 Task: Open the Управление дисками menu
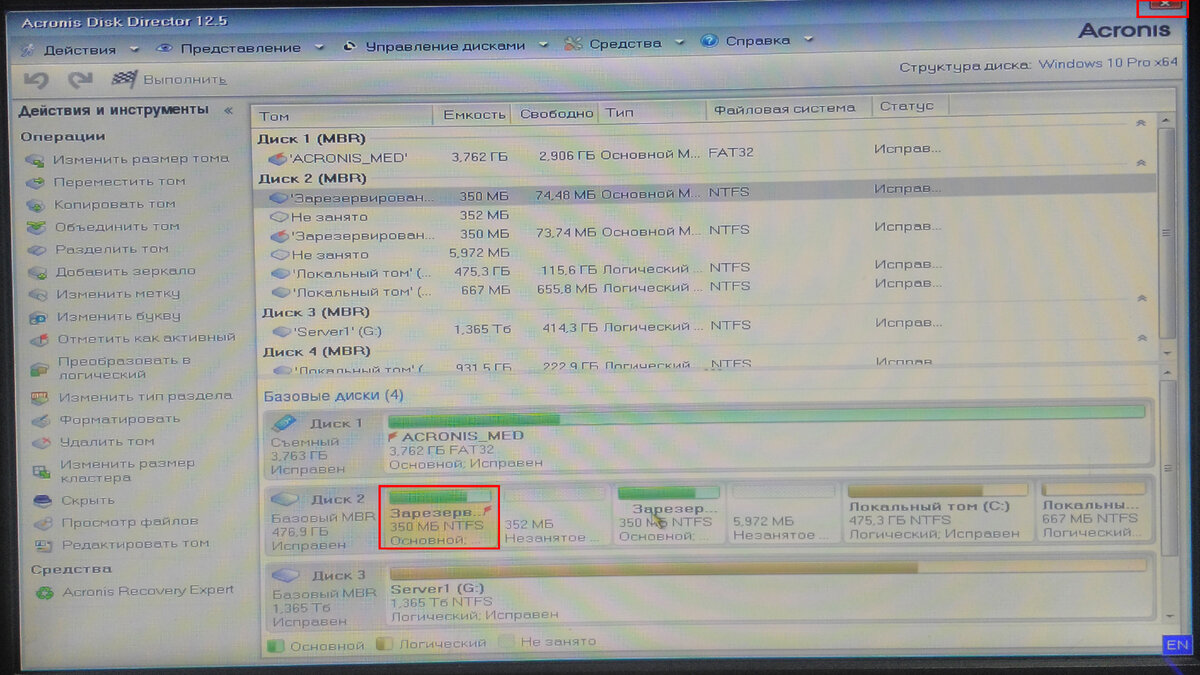coord(445,45)
